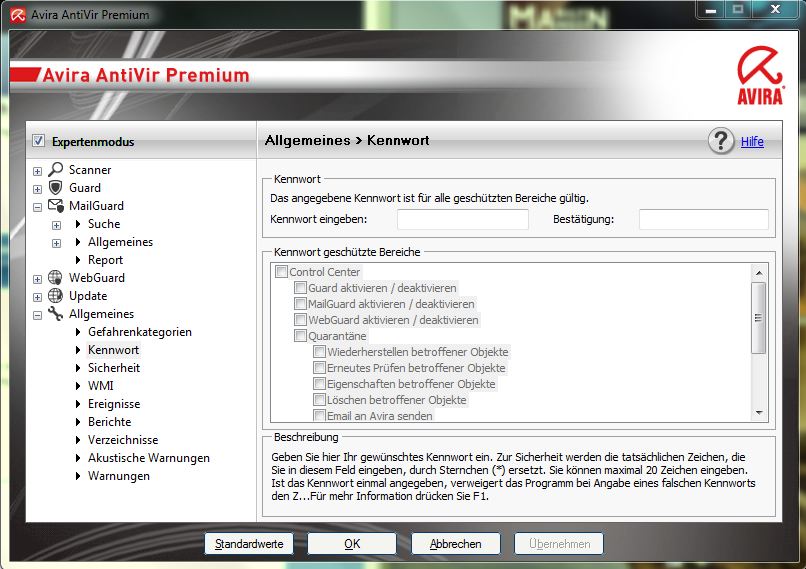
Task: Check MailGuard aktivieren / deaktivieren
Action: [300, 303]
